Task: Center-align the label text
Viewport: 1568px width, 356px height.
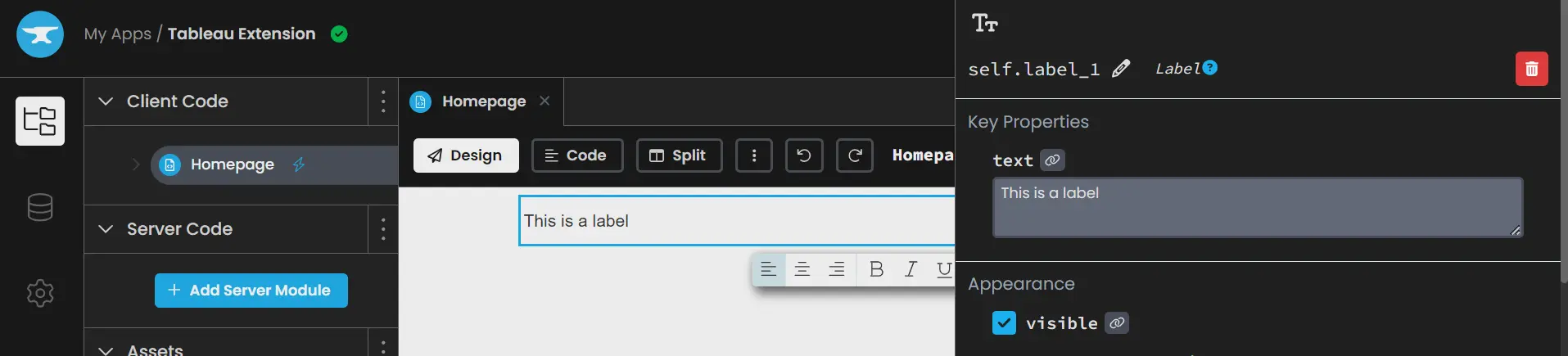Action: [x=802, y=269]
